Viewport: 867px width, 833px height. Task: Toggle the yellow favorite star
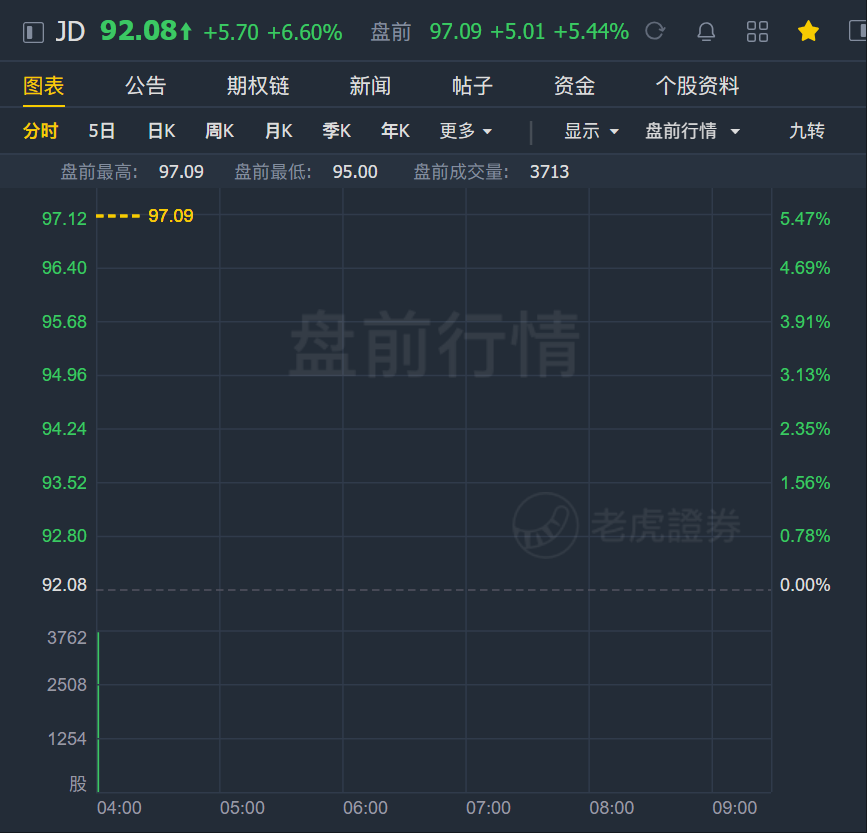pos(808,31)
